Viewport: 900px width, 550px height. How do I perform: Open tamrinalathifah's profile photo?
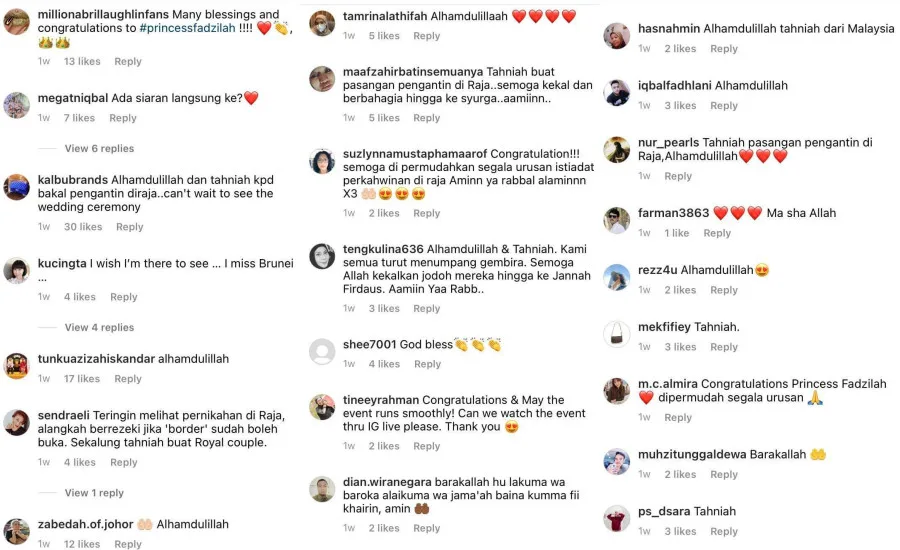pyautogui.click(x=322, y=23)
